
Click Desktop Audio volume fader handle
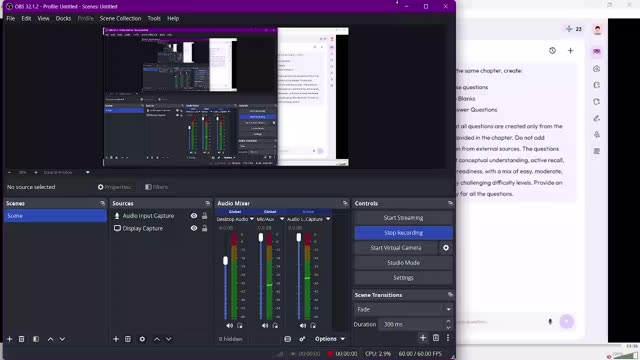click(x=225, y=260)
